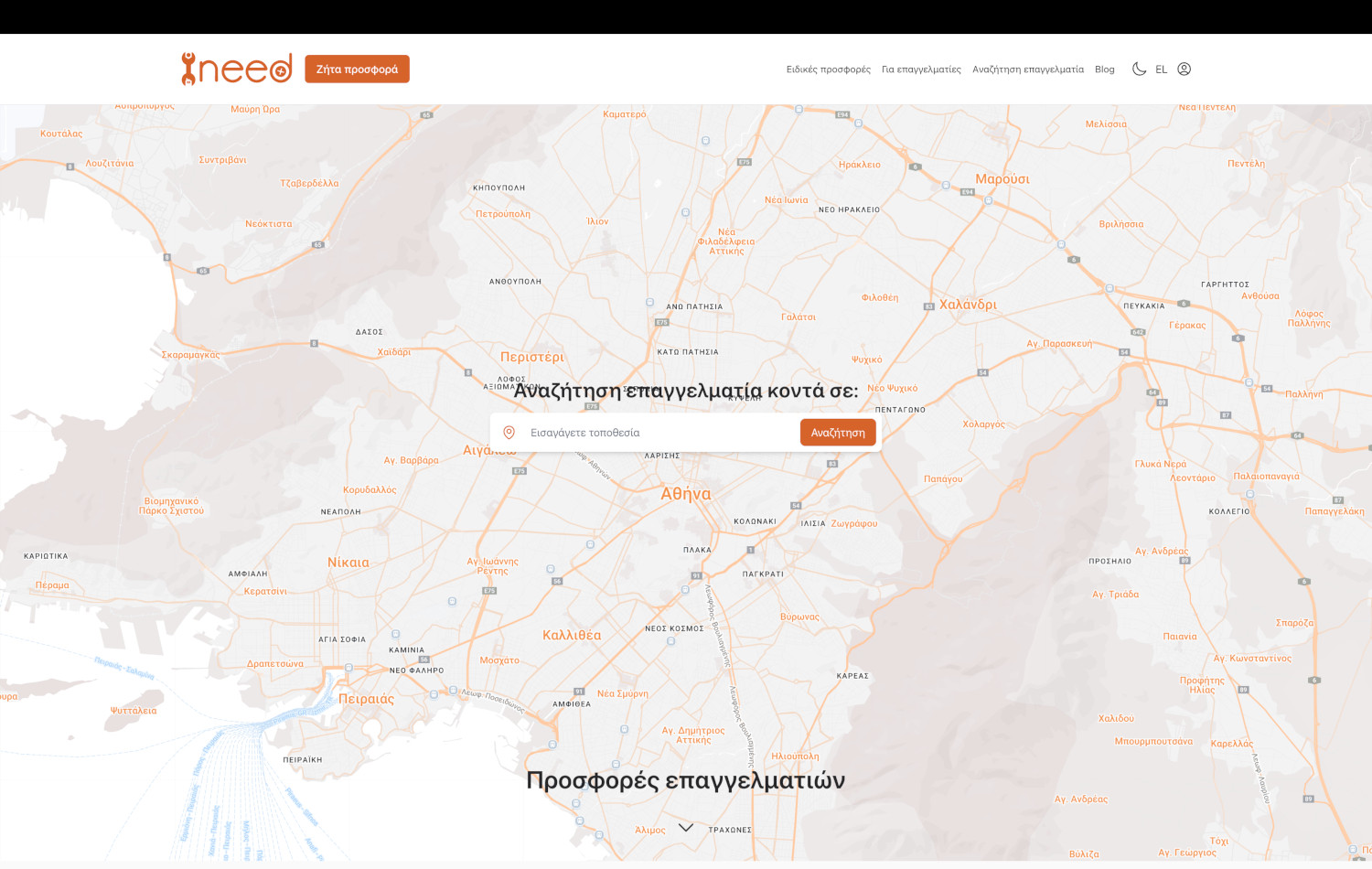Click the Ψυττάλεια label on the map
This screenshot has height=869, width=1372.
coord(134,711)
